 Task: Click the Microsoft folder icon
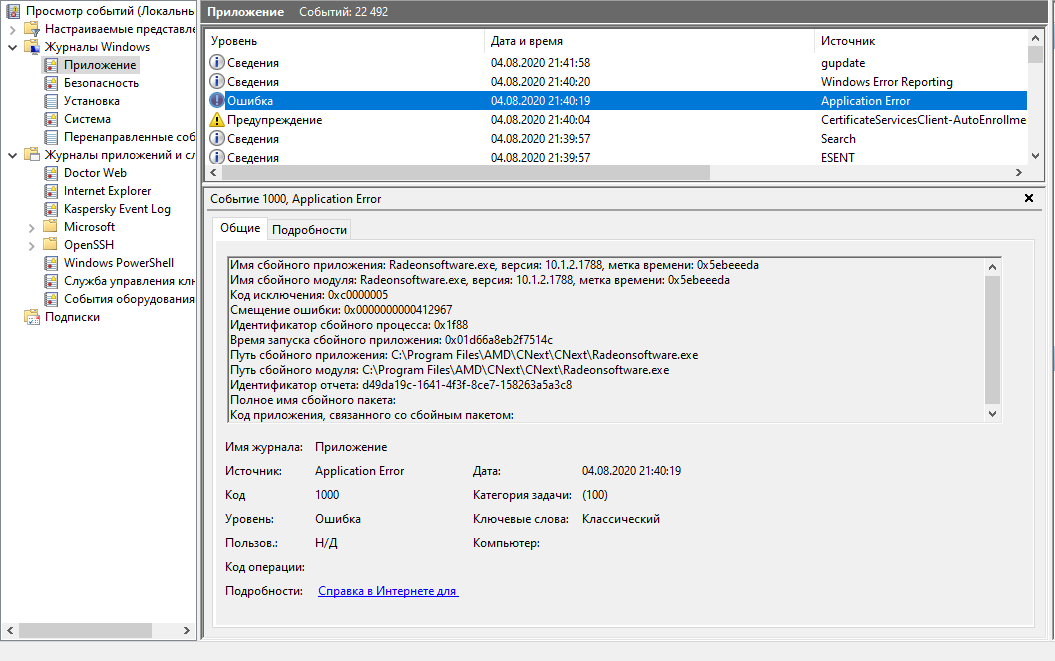tap(50, 227)
